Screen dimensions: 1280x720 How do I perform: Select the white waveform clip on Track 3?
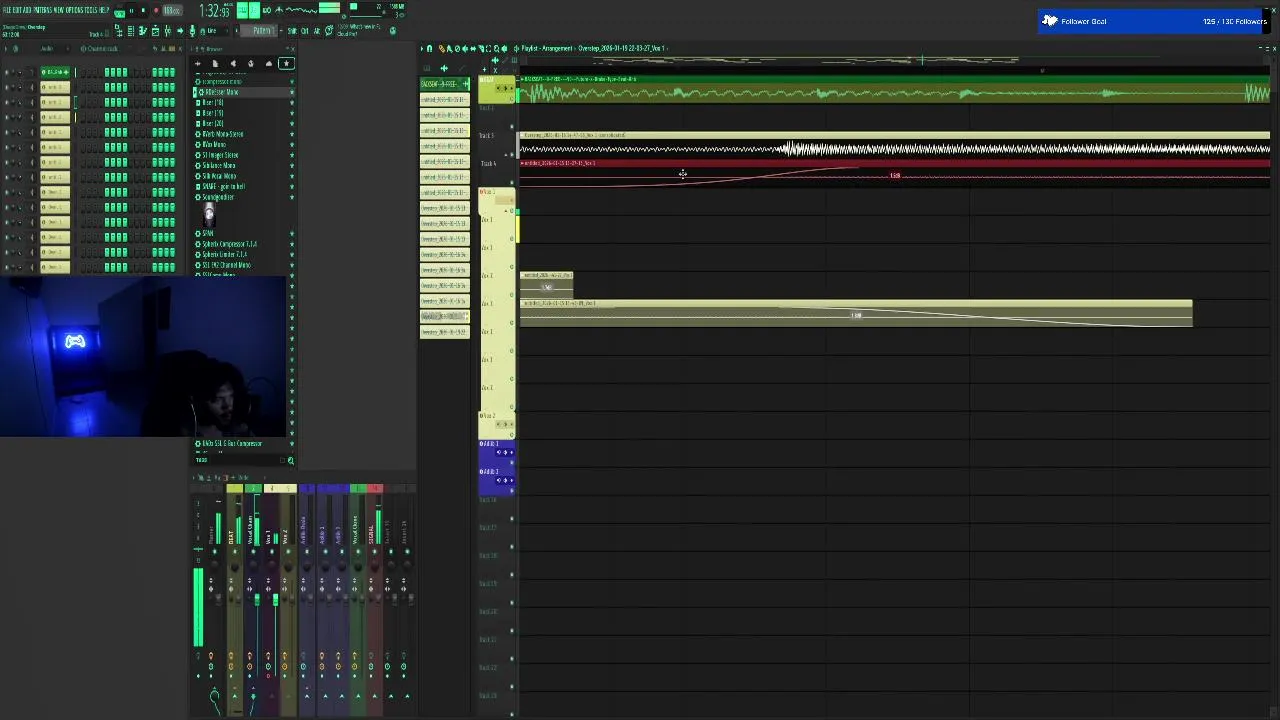tap(895, 144)
